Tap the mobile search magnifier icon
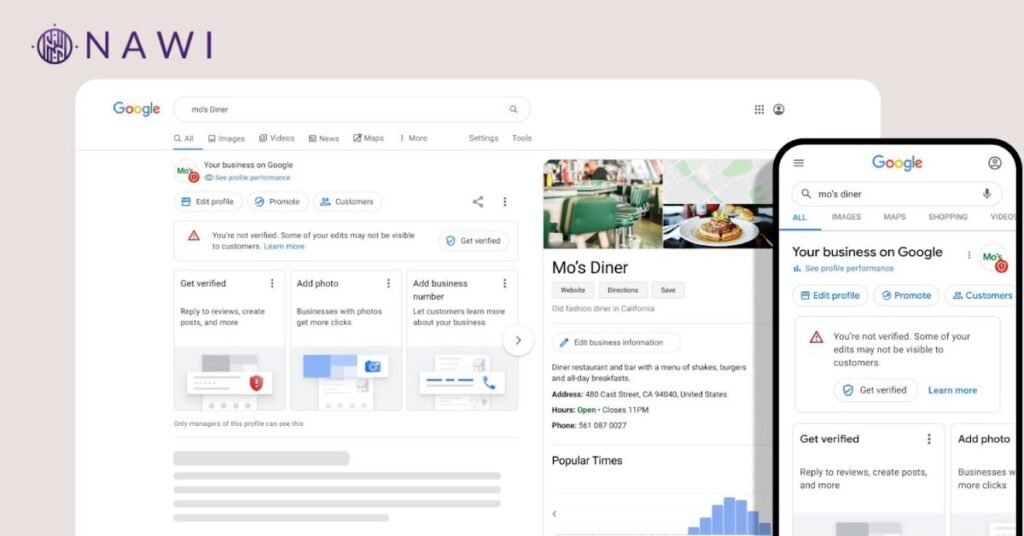Image resolution: width=1024 pixels, height=536 pixels. pos(806,194)
